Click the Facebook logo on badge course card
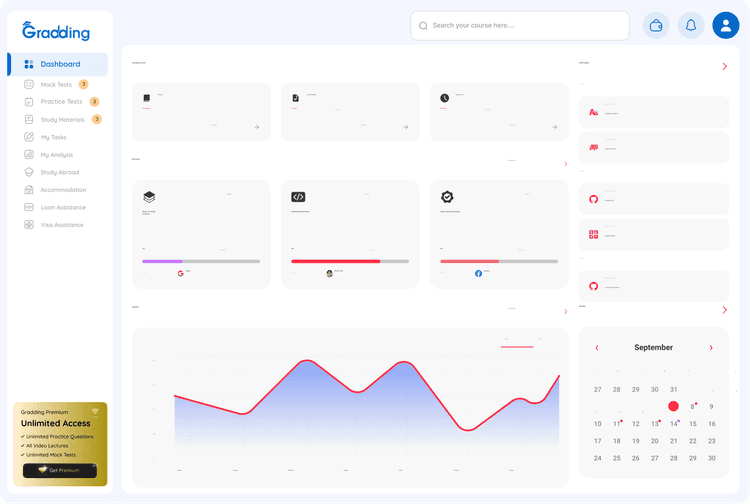 (478, 274)
